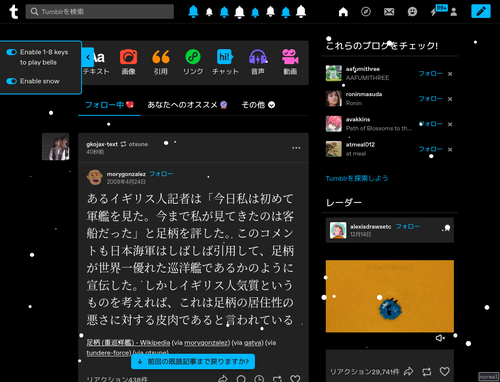Viewport: 500px width, 382px height.
Task: Follow avakkins blog
Action: point(430,124)
